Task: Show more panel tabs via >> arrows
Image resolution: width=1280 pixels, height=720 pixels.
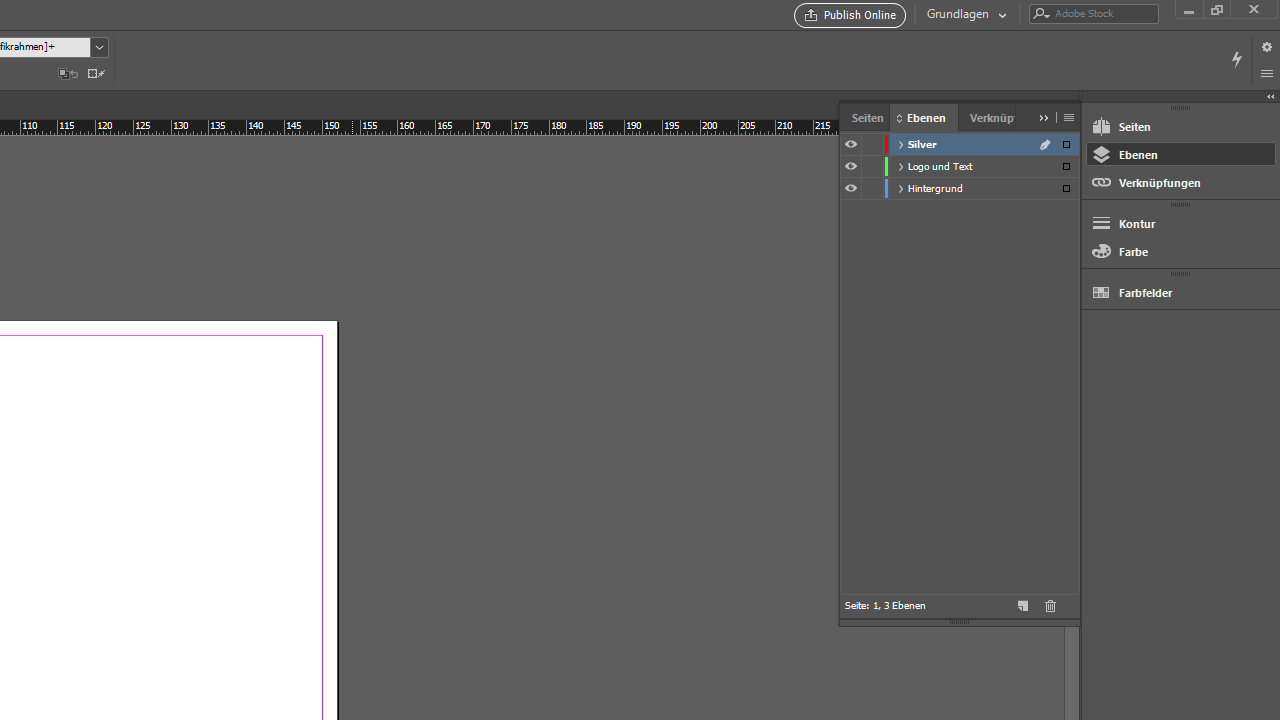Action: (x=1044, y=118)
